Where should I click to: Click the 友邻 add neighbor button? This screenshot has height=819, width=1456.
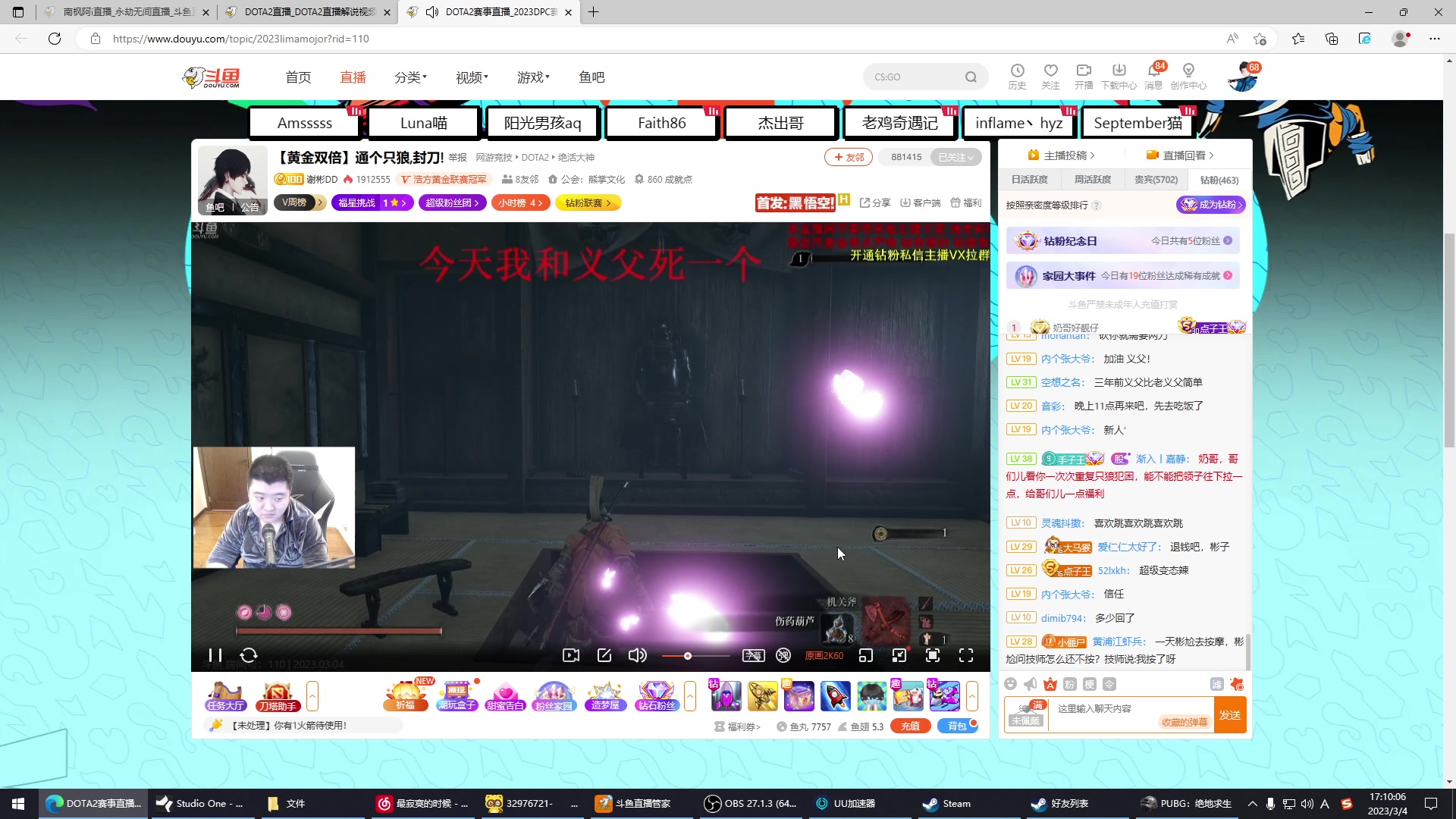pyautogui.click(x=849, y=158)
